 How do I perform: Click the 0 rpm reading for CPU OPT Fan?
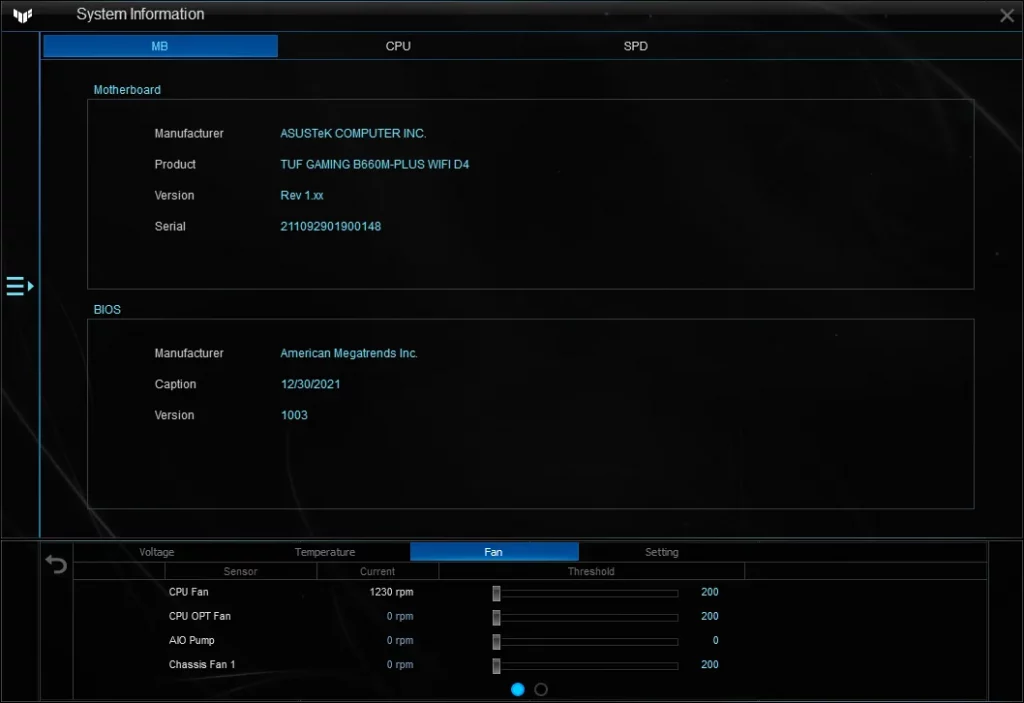(400, 616)
